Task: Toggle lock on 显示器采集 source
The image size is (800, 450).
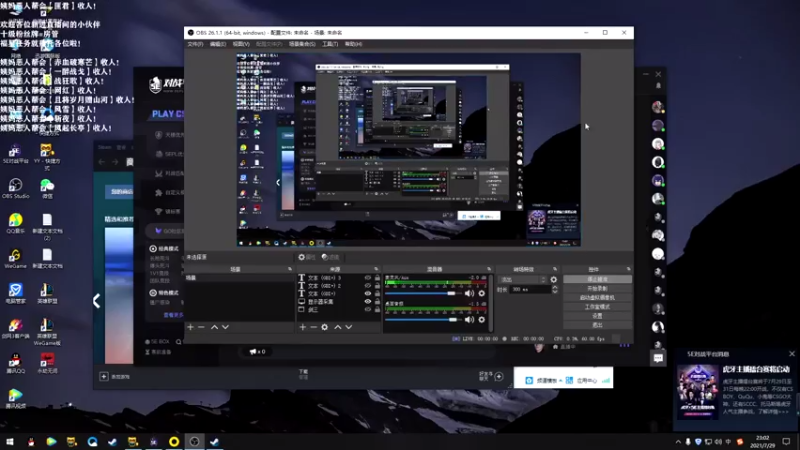Action: pyautogui.click(x=377, y=302)
